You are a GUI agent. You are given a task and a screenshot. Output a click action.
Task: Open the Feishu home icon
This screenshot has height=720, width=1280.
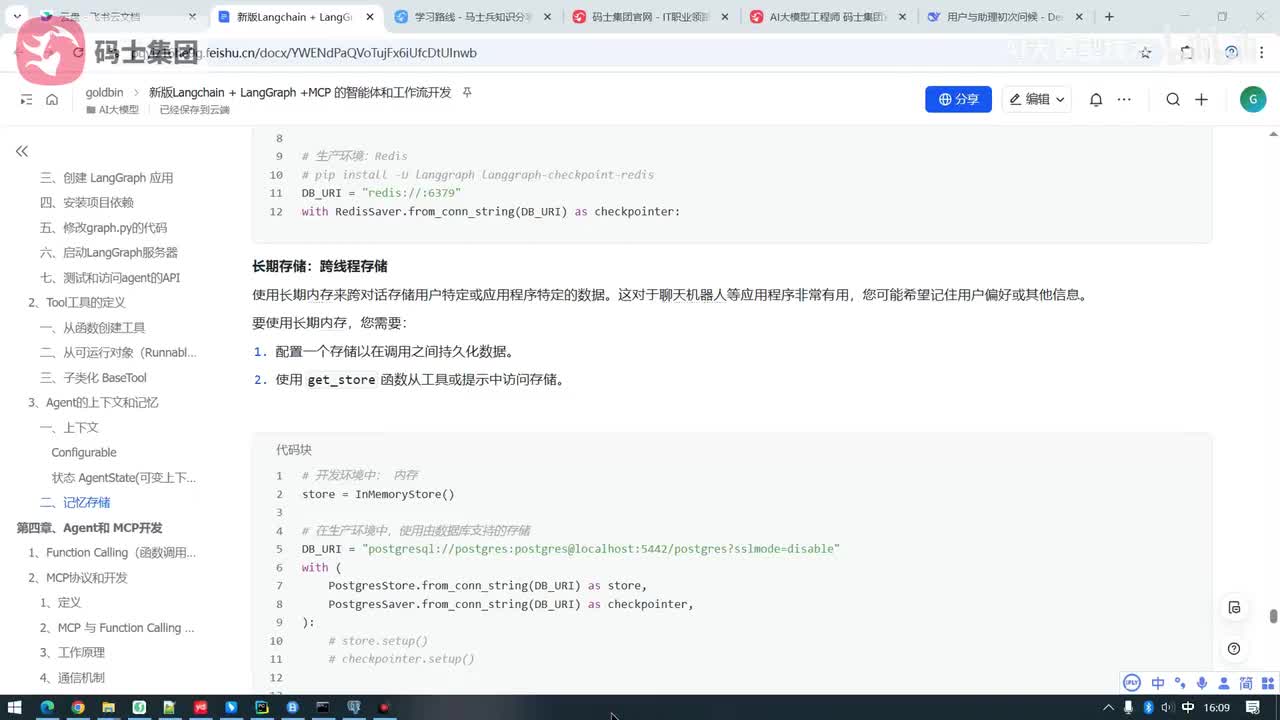(52, 99)
